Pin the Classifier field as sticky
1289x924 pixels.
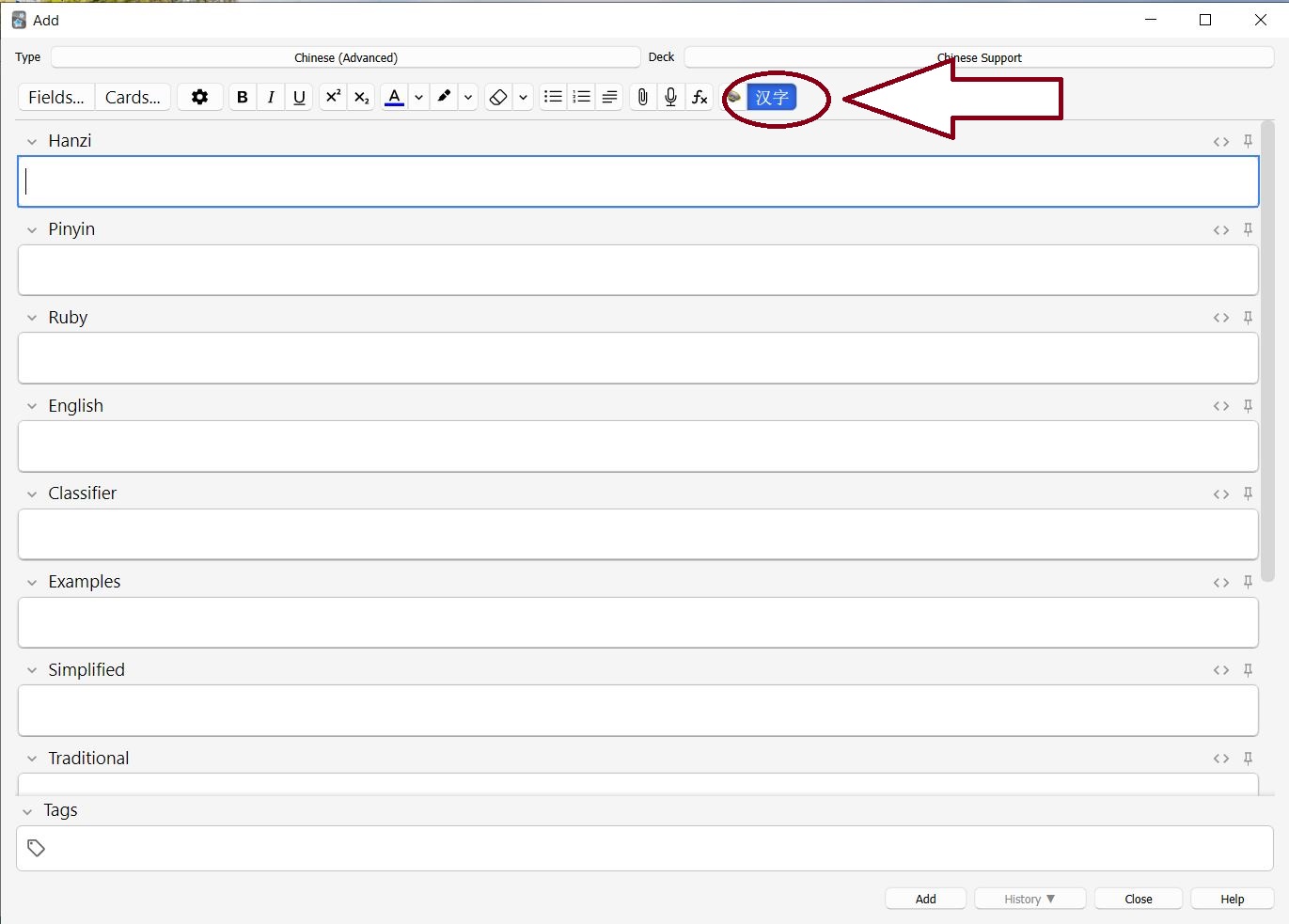(1248, 493)
